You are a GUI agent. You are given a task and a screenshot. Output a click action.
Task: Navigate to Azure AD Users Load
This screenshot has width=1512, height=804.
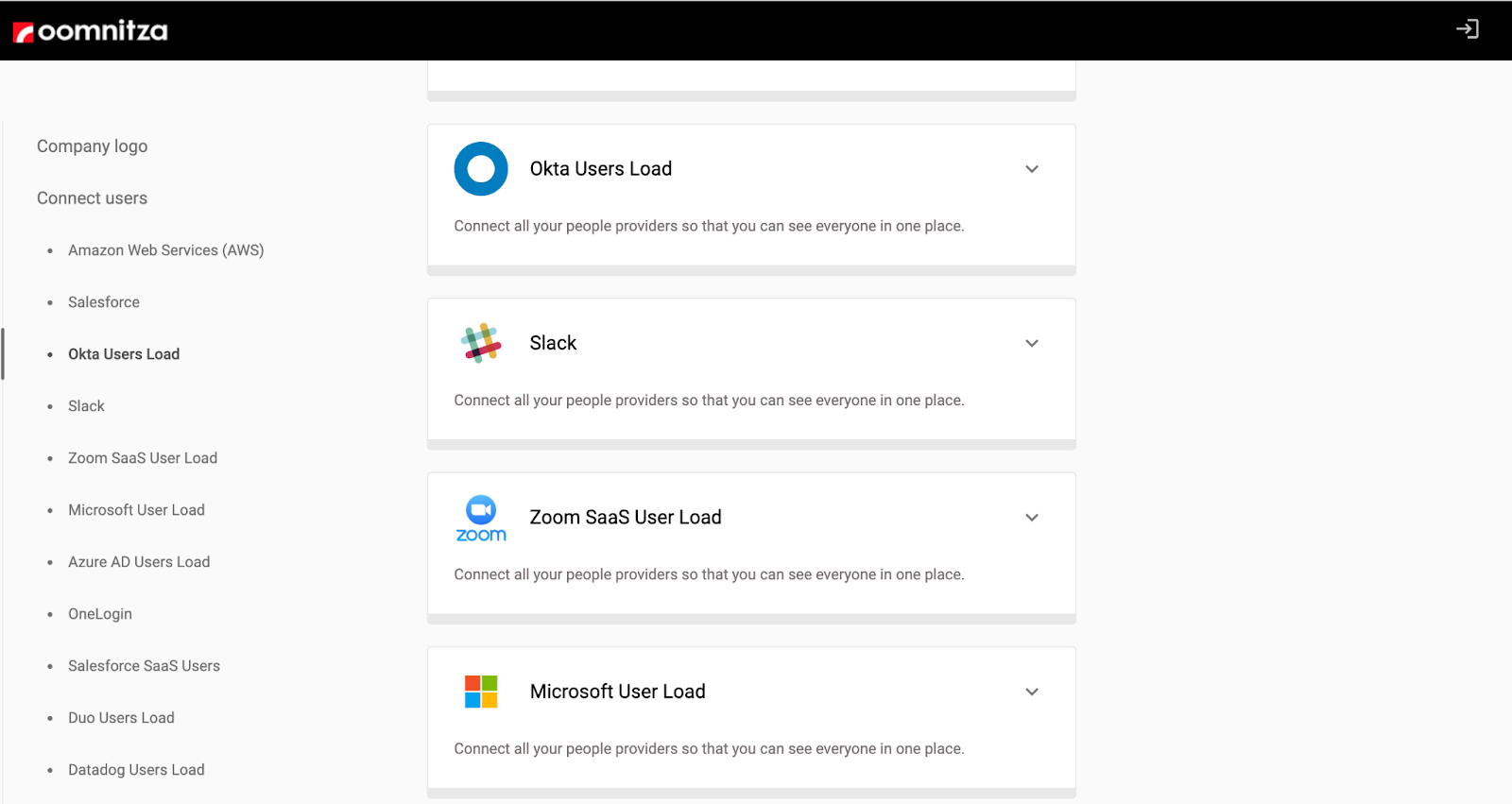pyautogui.click(x=139, y=562)
